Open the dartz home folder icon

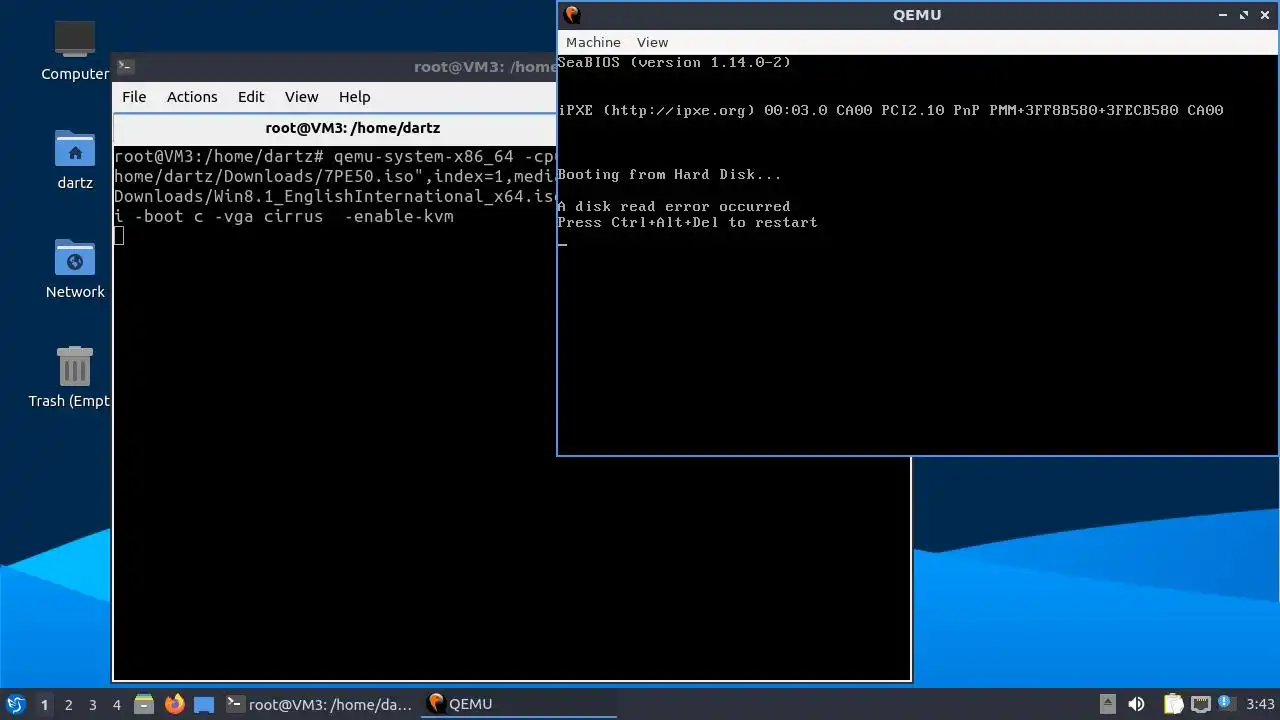click(75, 159)
